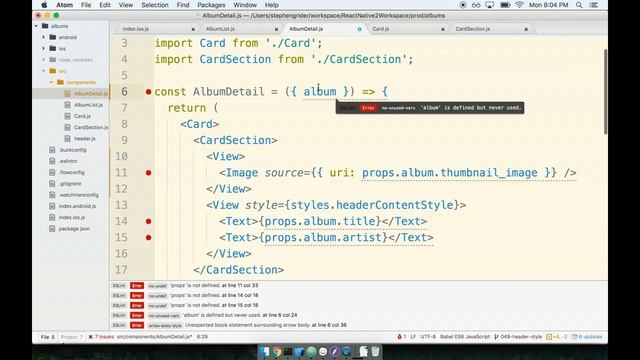Click the 7 Issues status bar button
Viewport: 640px width, 360px height.
tap(101, 337)
